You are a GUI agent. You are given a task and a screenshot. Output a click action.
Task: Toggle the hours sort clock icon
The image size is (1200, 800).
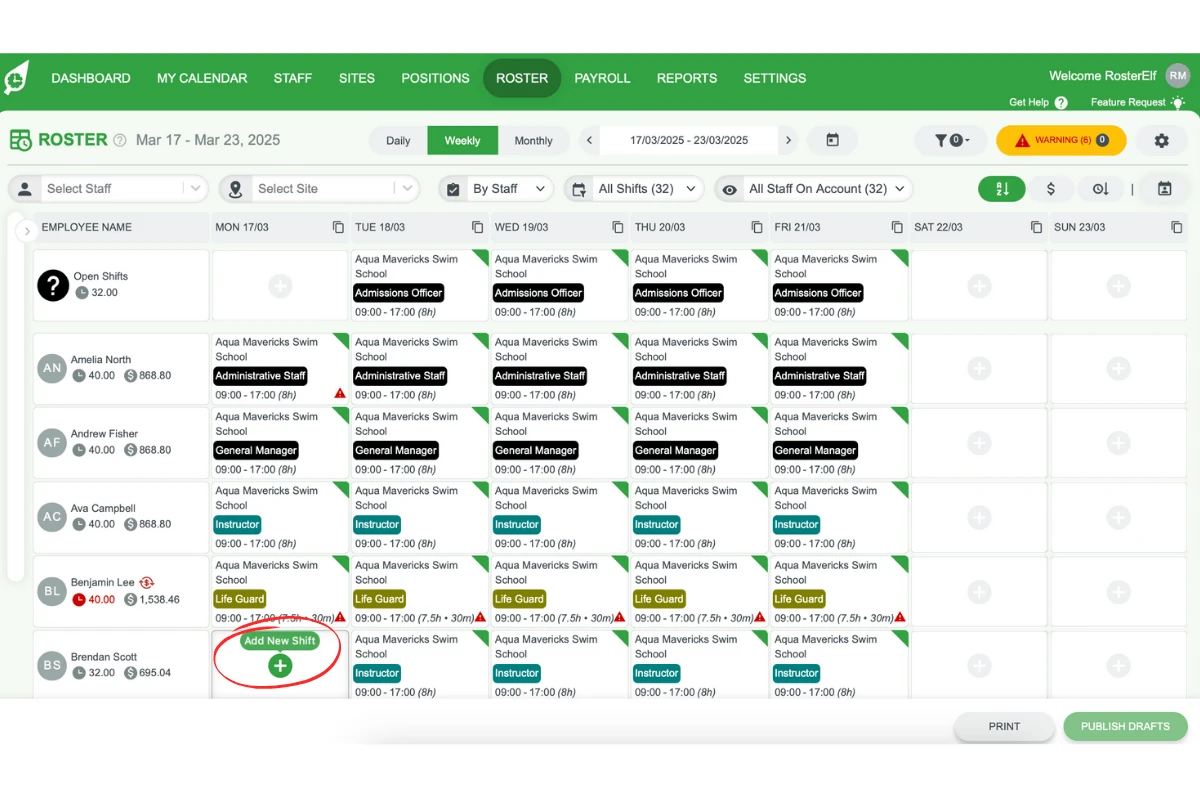[1100, 189]
